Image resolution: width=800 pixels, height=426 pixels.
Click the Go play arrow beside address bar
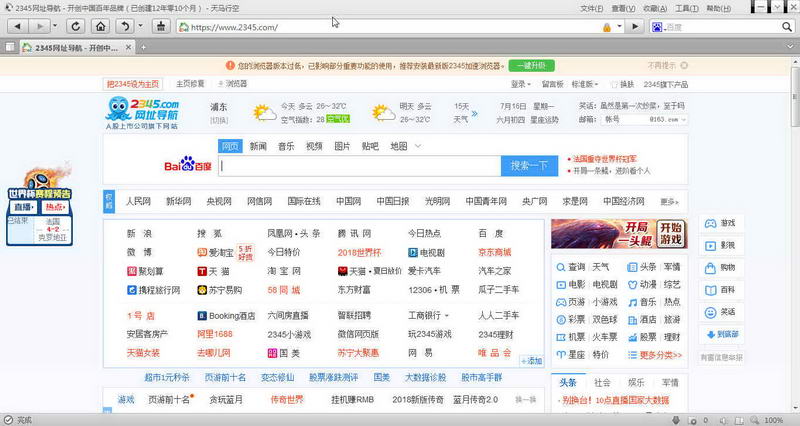[635, 27]
